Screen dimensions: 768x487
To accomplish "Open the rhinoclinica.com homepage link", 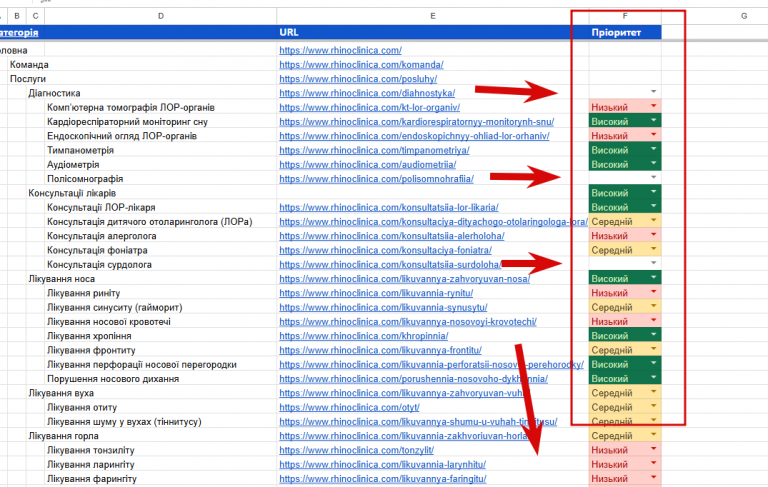I will [340, 50].
